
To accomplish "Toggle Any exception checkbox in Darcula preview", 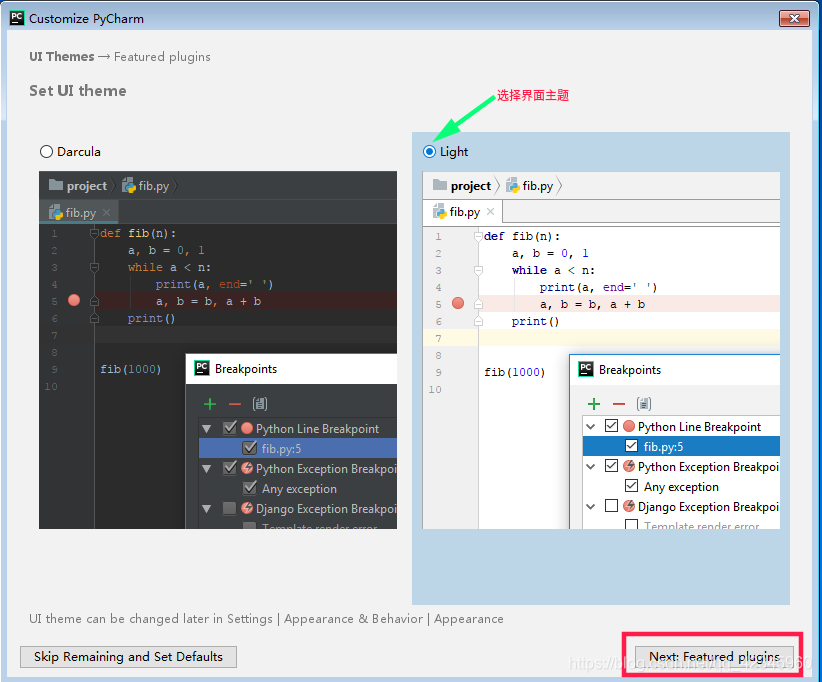I will click(250, 488).
